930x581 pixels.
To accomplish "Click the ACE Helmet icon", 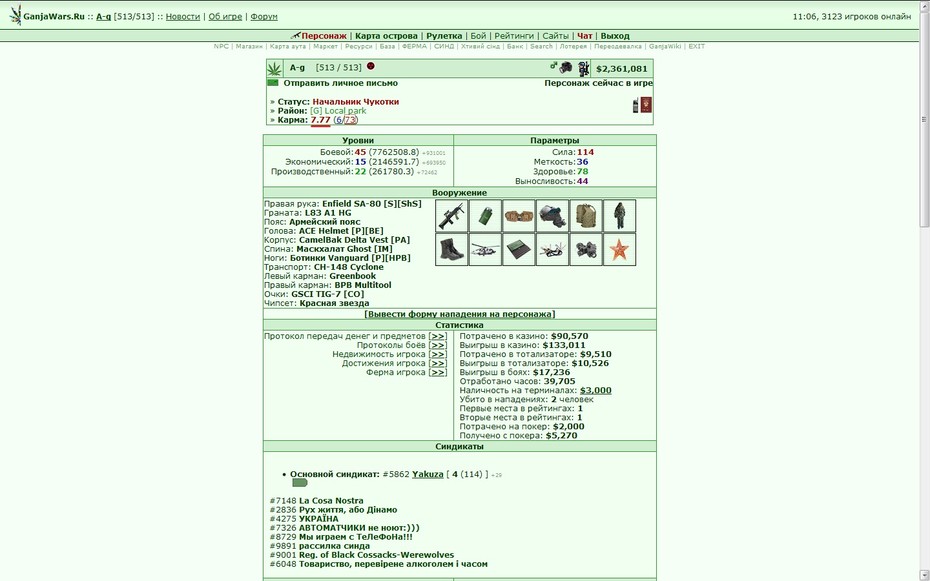I will (552, 216).
